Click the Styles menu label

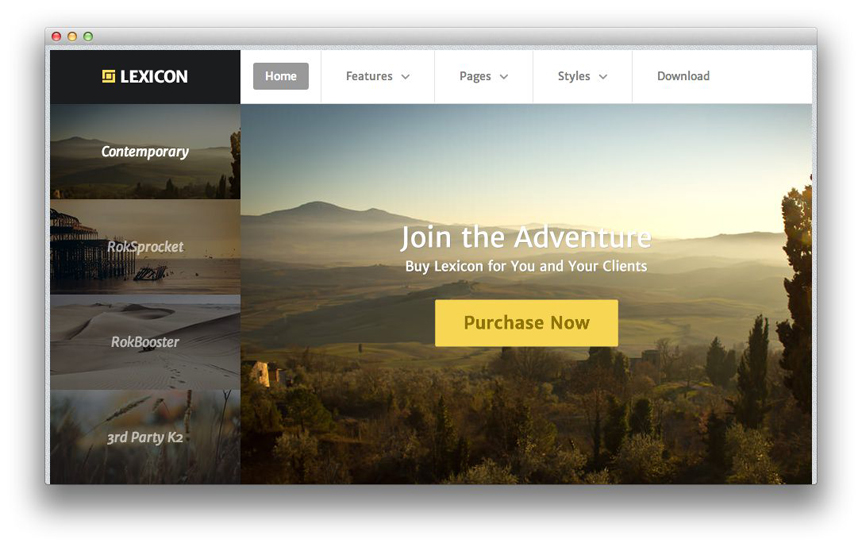574,76
